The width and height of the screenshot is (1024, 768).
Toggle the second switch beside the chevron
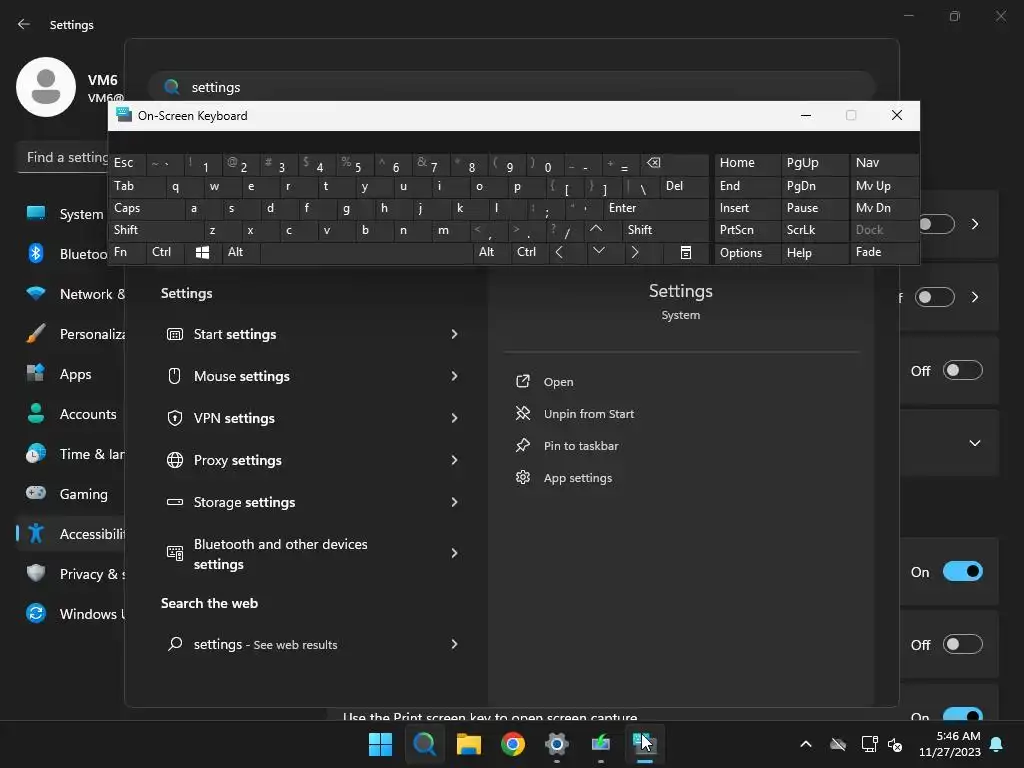pos(935,297)
